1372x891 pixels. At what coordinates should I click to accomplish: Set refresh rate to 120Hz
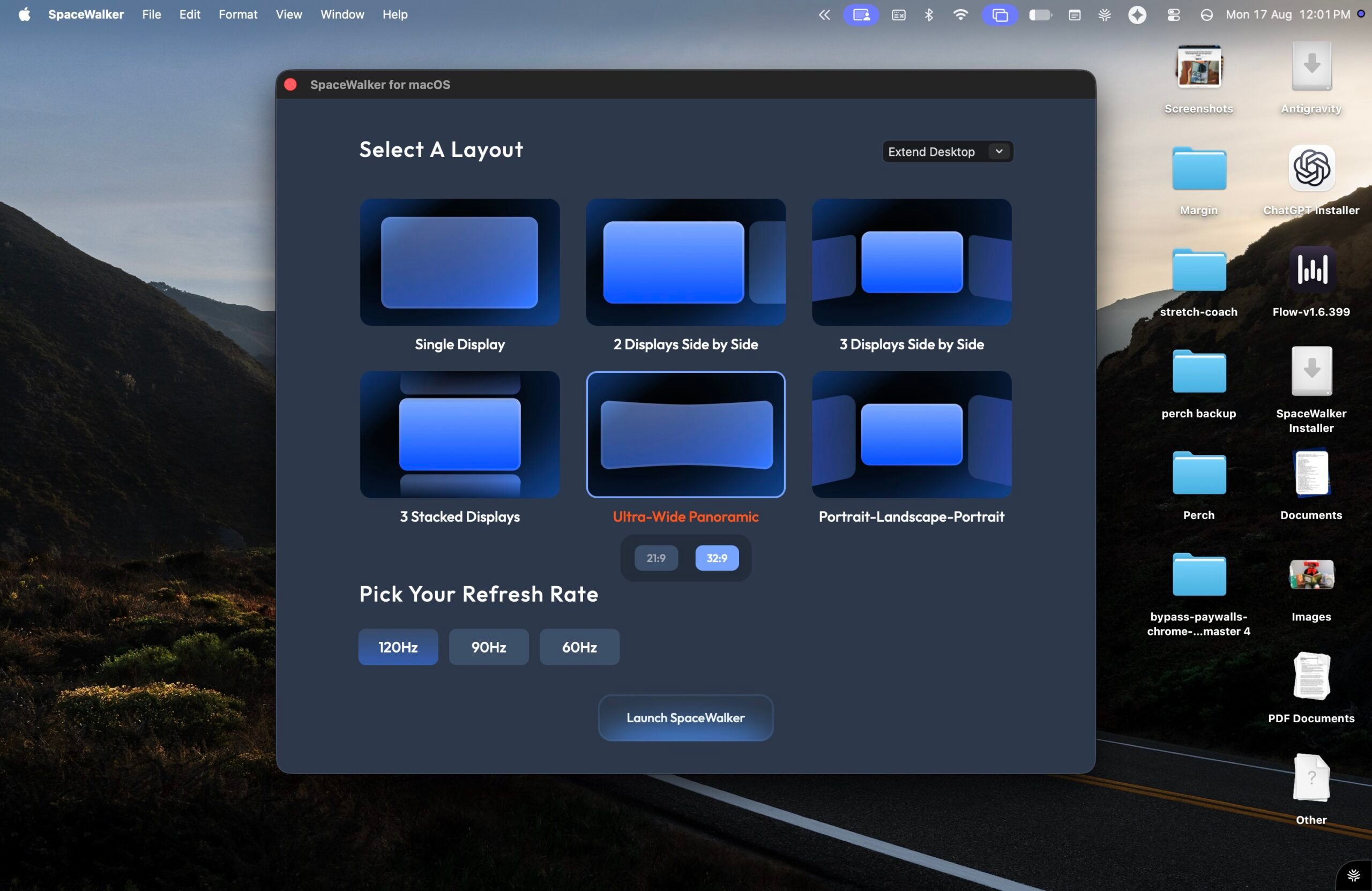398,647
